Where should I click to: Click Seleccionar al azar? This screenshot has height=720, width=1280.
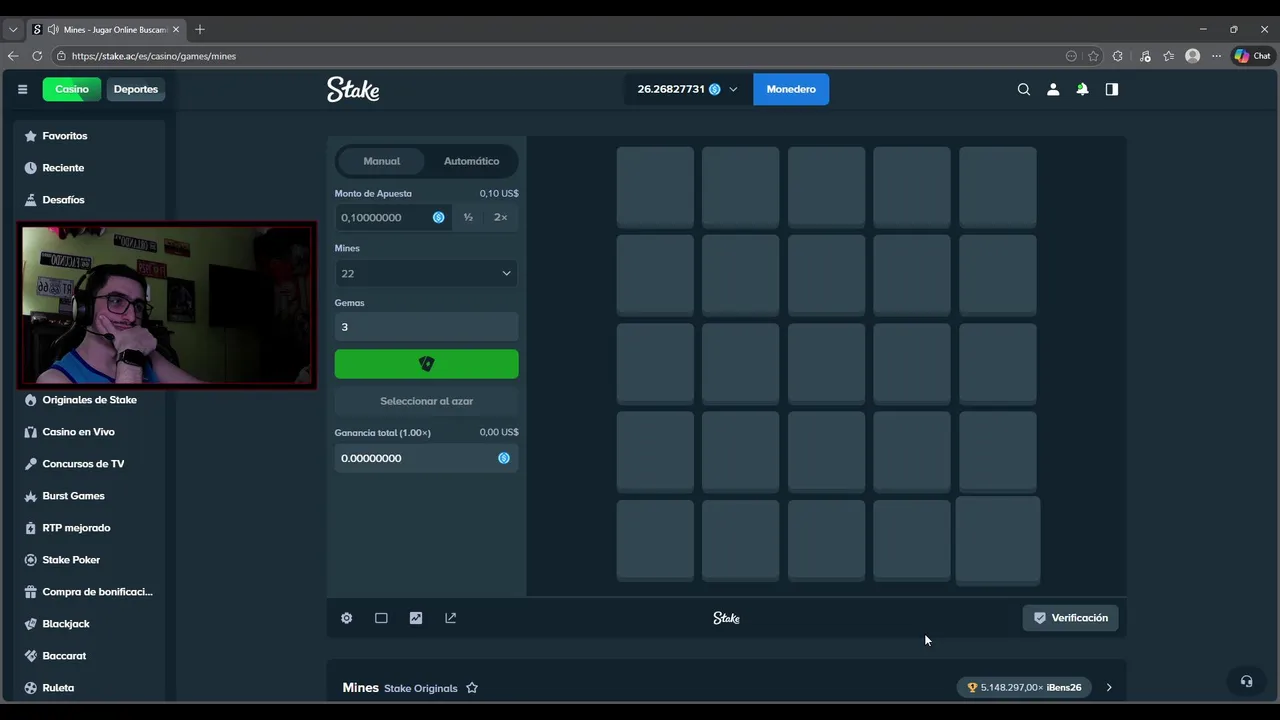(426, 401)
